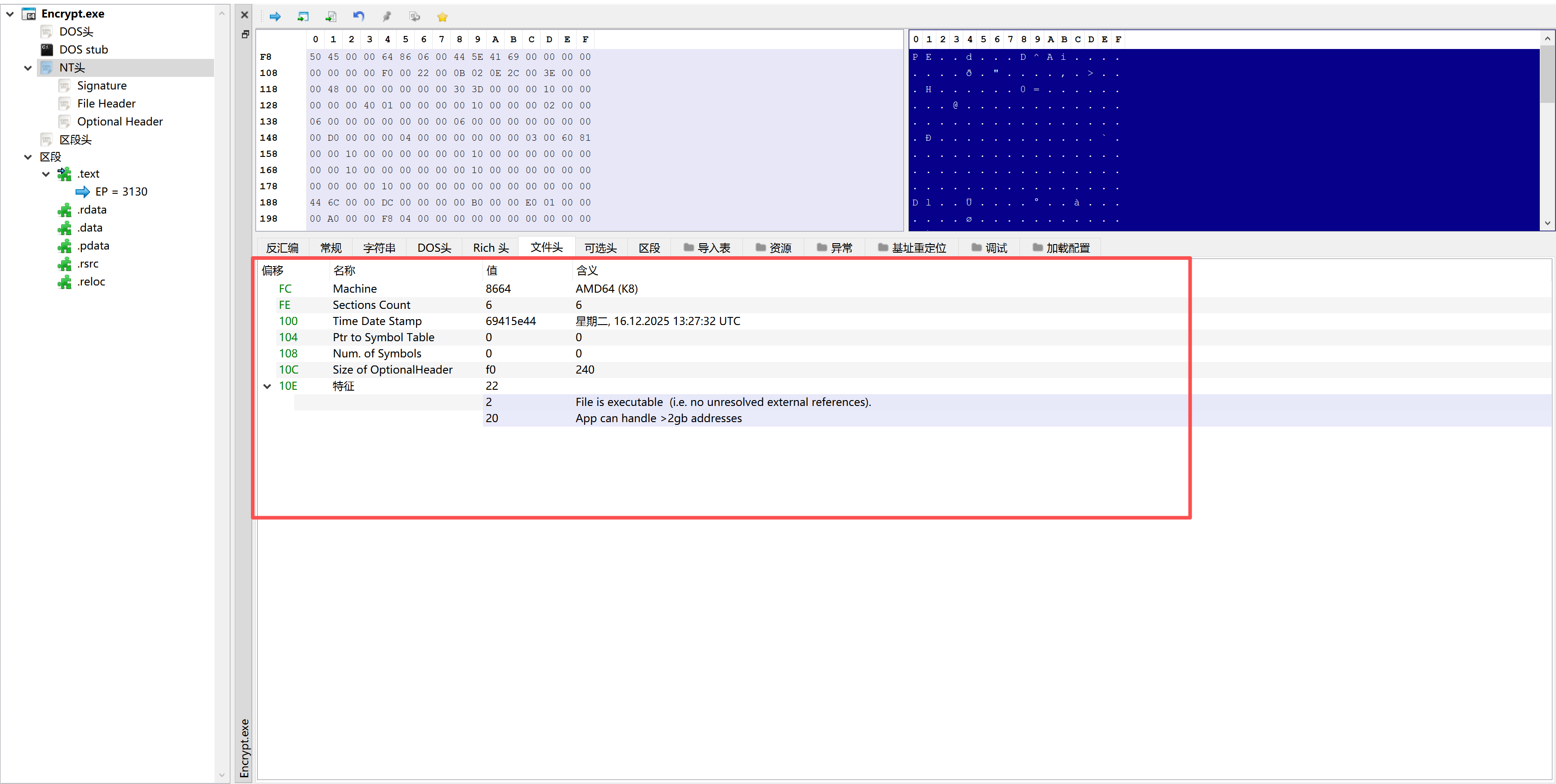
Task: Switch to the 可选头 tab
Action: coord(600,248)
